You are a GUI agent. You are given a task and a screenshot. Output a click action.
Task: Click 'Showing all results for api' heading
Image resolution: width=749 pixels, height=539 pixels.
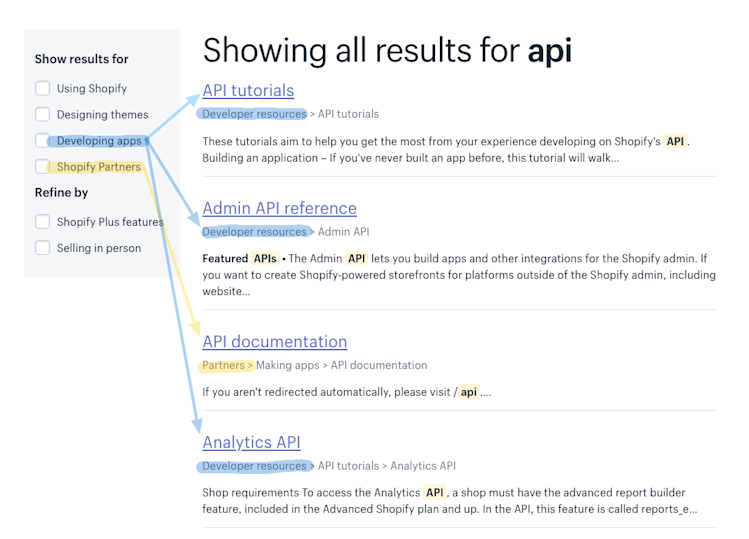click(387, 51)
